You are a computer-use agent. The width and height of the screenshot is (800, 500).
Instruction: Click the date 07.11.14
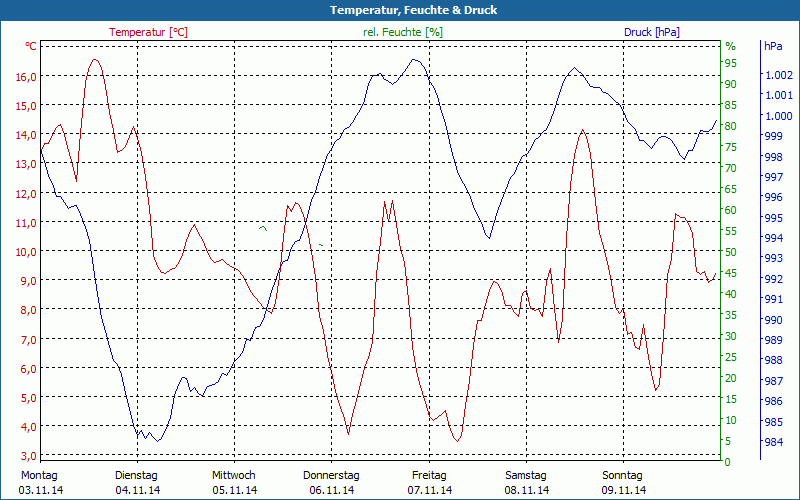click(430, 491)
